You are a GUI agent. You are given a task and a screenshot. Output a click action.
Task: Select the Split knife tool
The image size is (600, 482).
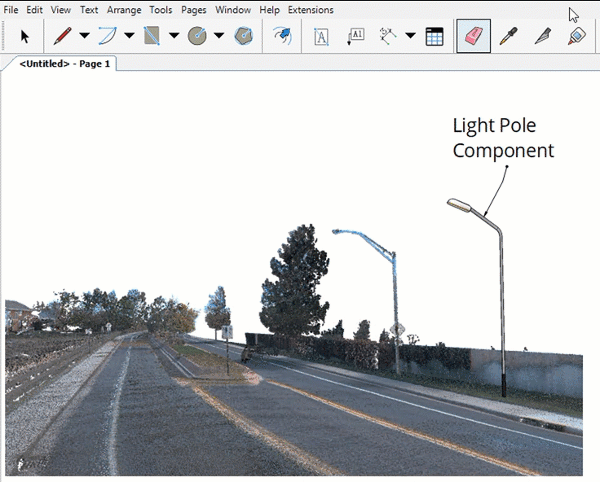click(542, 36)
